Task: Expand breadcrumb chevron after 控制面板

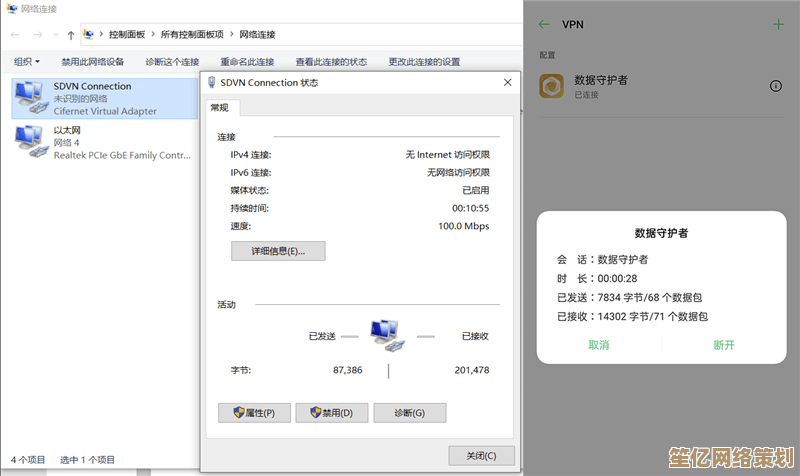Action: 153,35
